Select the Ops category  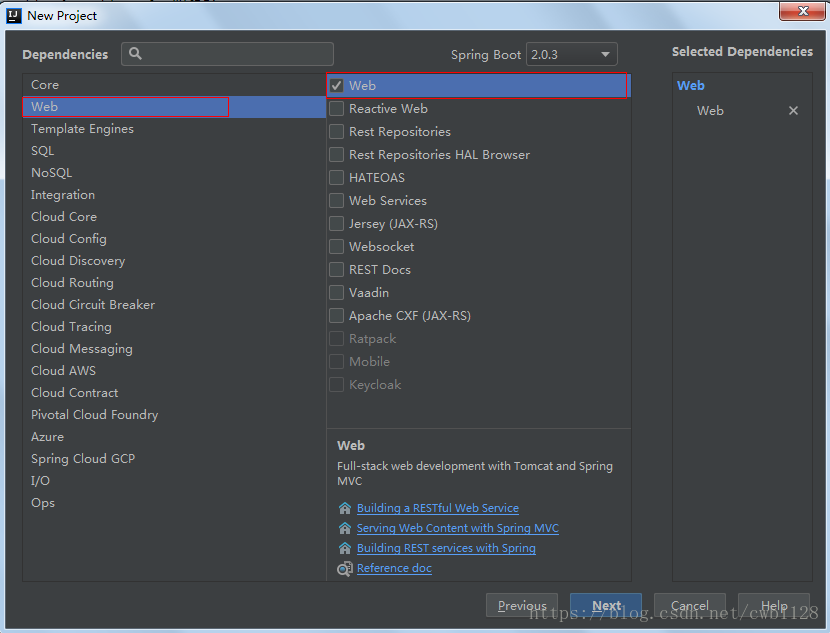(x=174, y=503)
